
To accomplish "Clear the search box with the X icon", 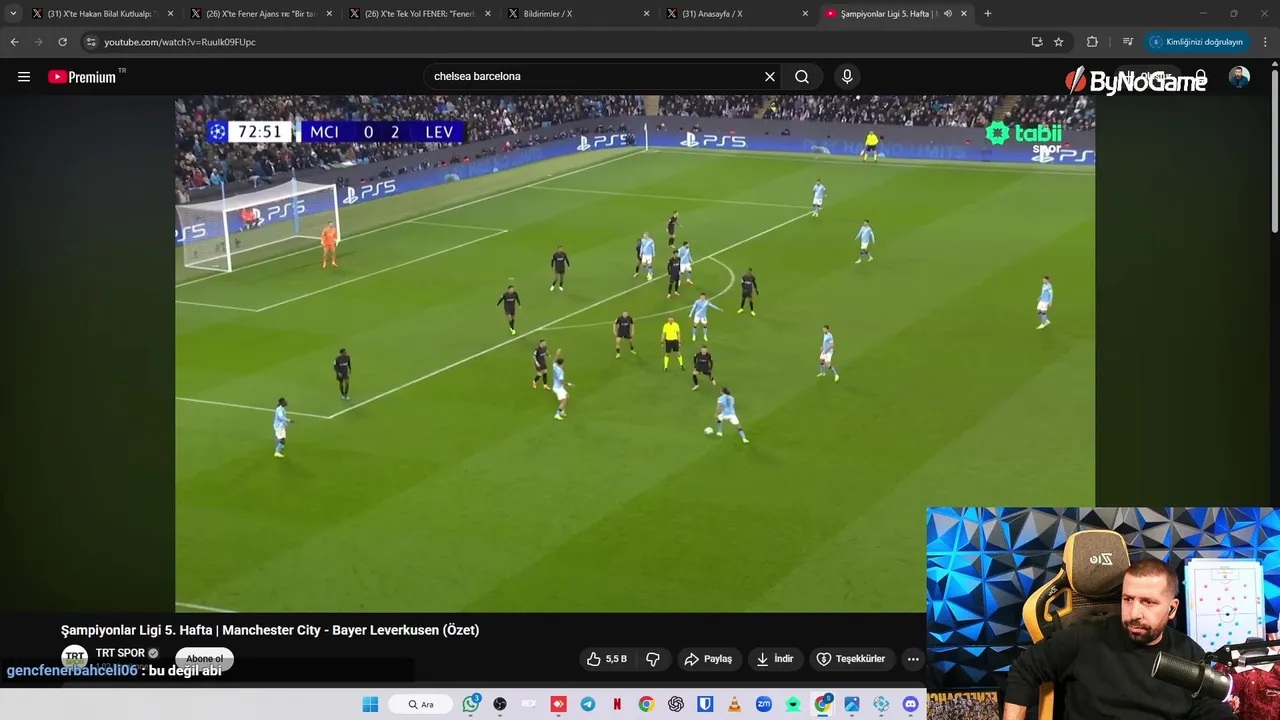I will click(x=770, y=77).
